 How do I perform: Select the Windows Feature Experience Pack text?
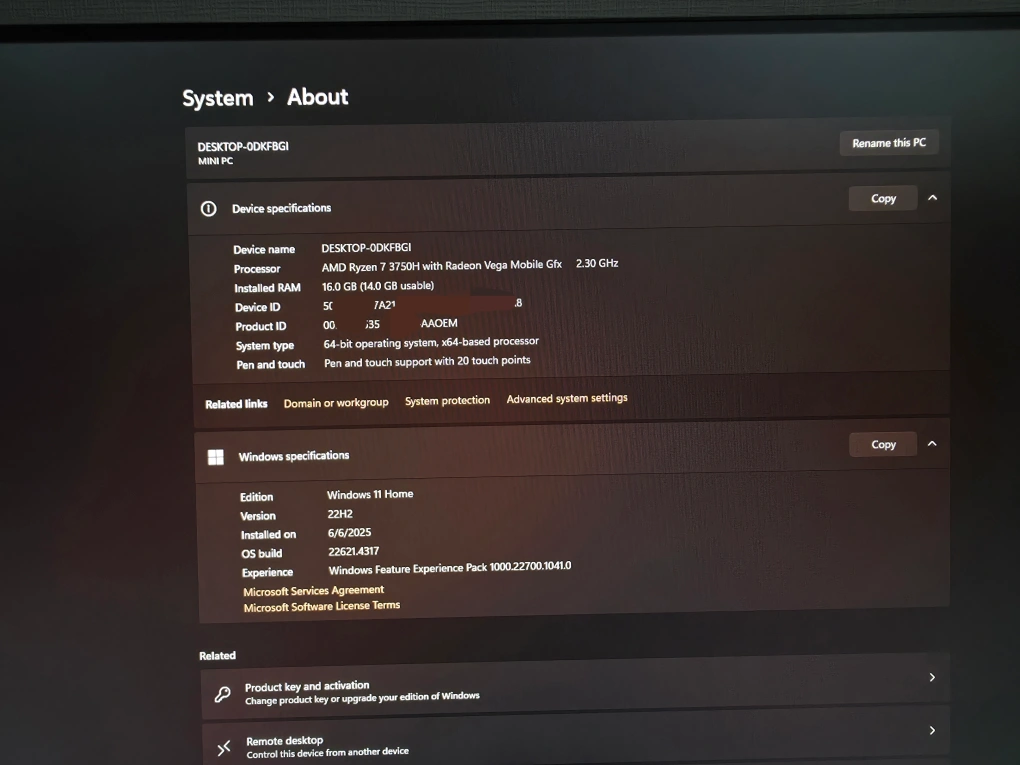[450, 568]
